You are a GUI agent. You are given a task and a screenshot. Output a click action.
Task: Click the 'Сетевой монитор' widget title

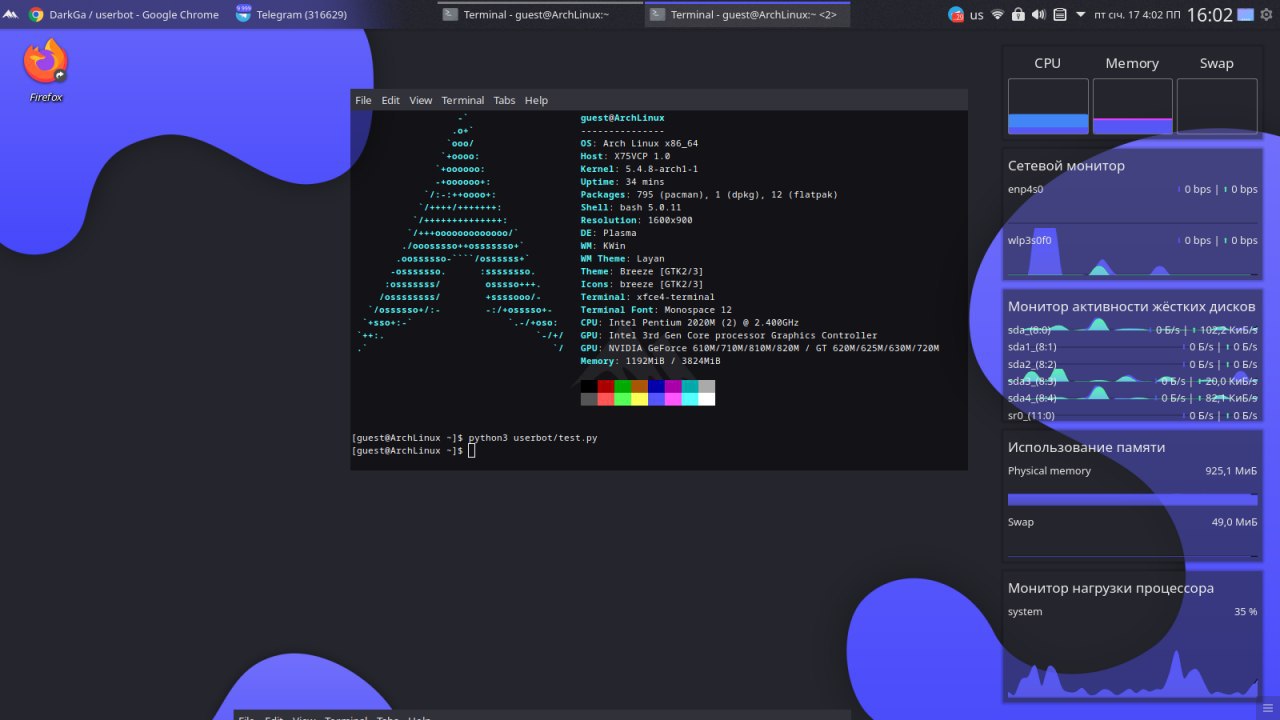pos(1066,166)
